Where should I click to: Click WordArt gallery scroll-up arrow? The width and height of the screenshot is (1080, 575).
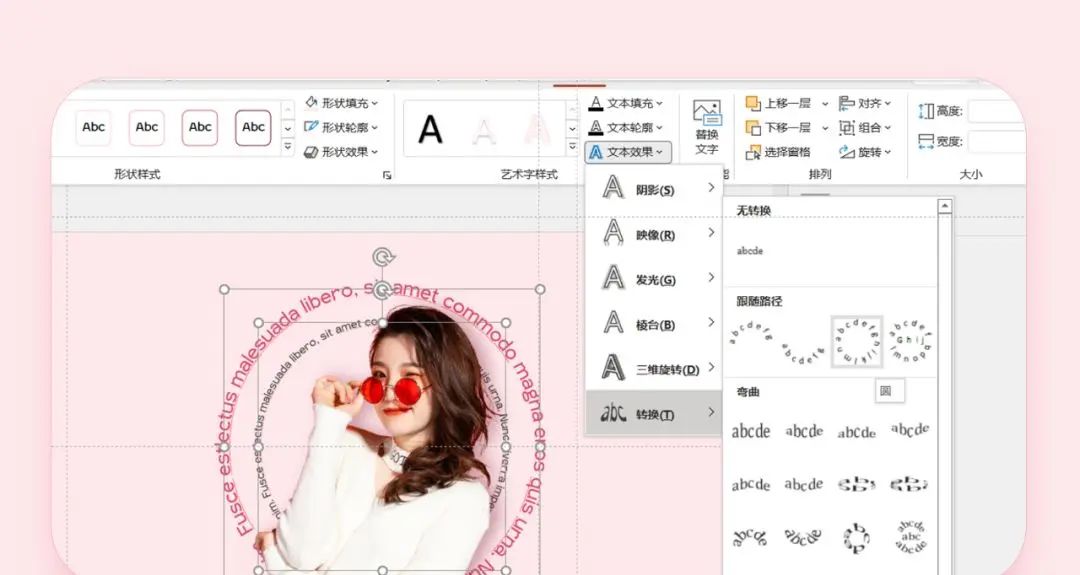[x=572, y=109]
